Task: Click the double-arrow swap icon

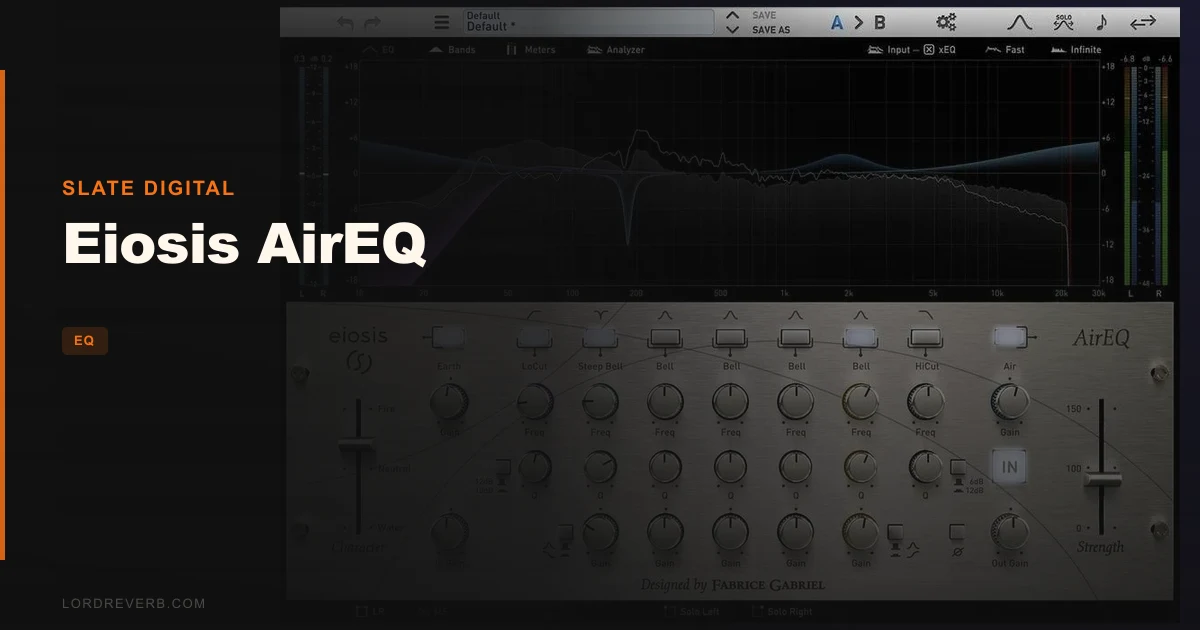Action: 1142,22
